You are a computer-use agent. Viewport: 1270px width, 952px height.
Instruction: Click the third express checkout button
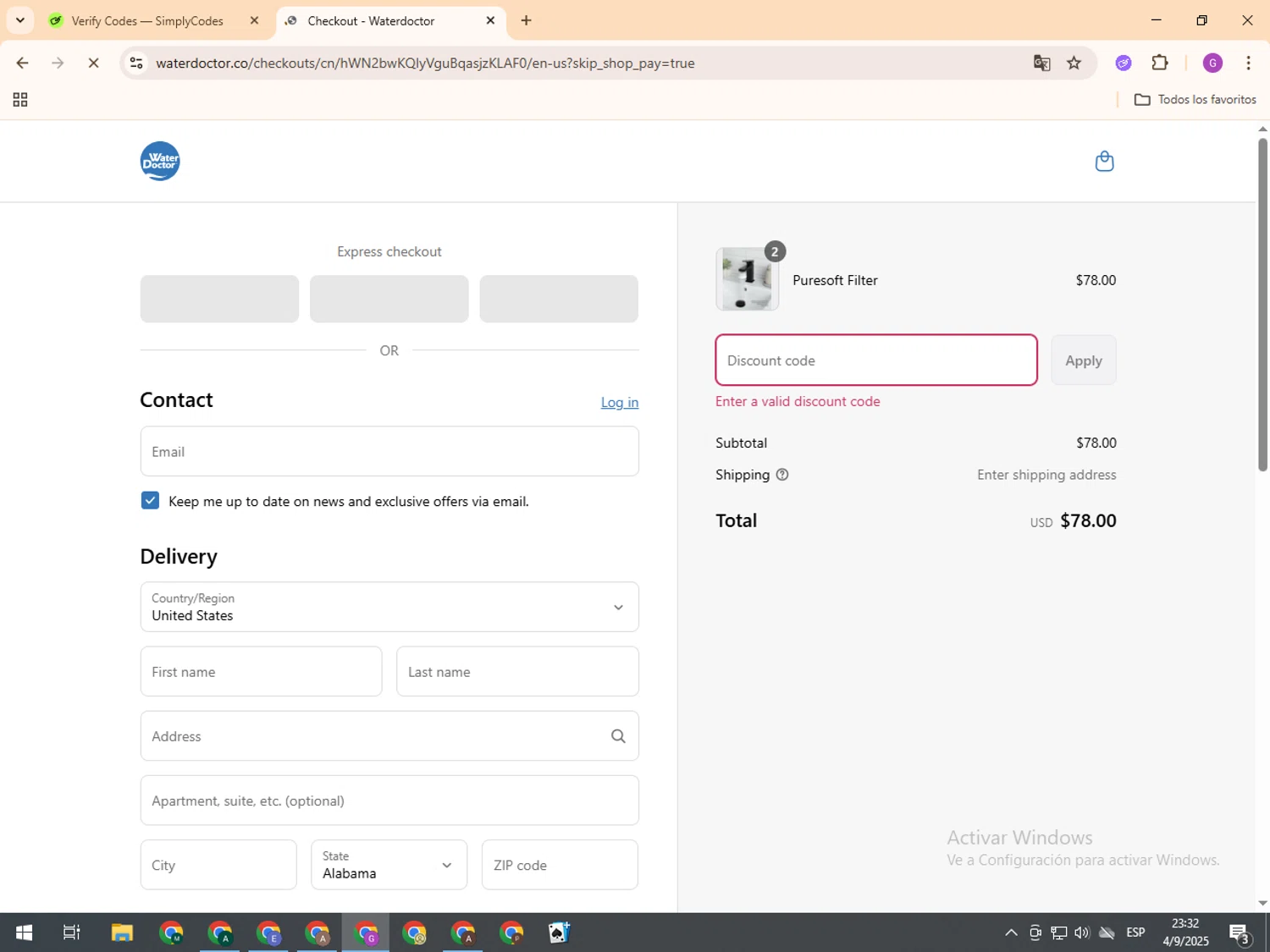559,299
